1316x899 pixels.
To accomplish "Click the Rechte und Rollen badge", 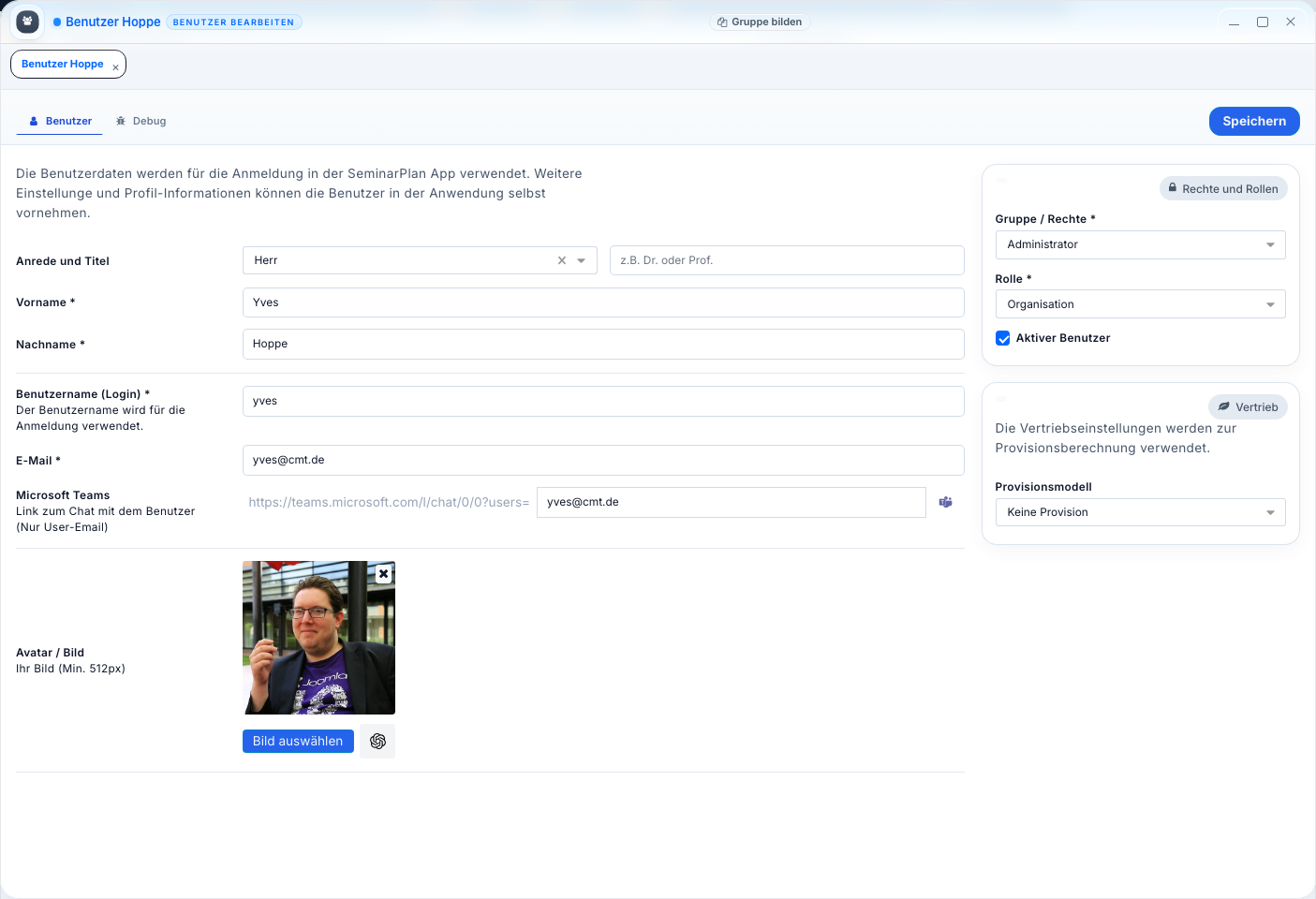I will [1222, 189].
